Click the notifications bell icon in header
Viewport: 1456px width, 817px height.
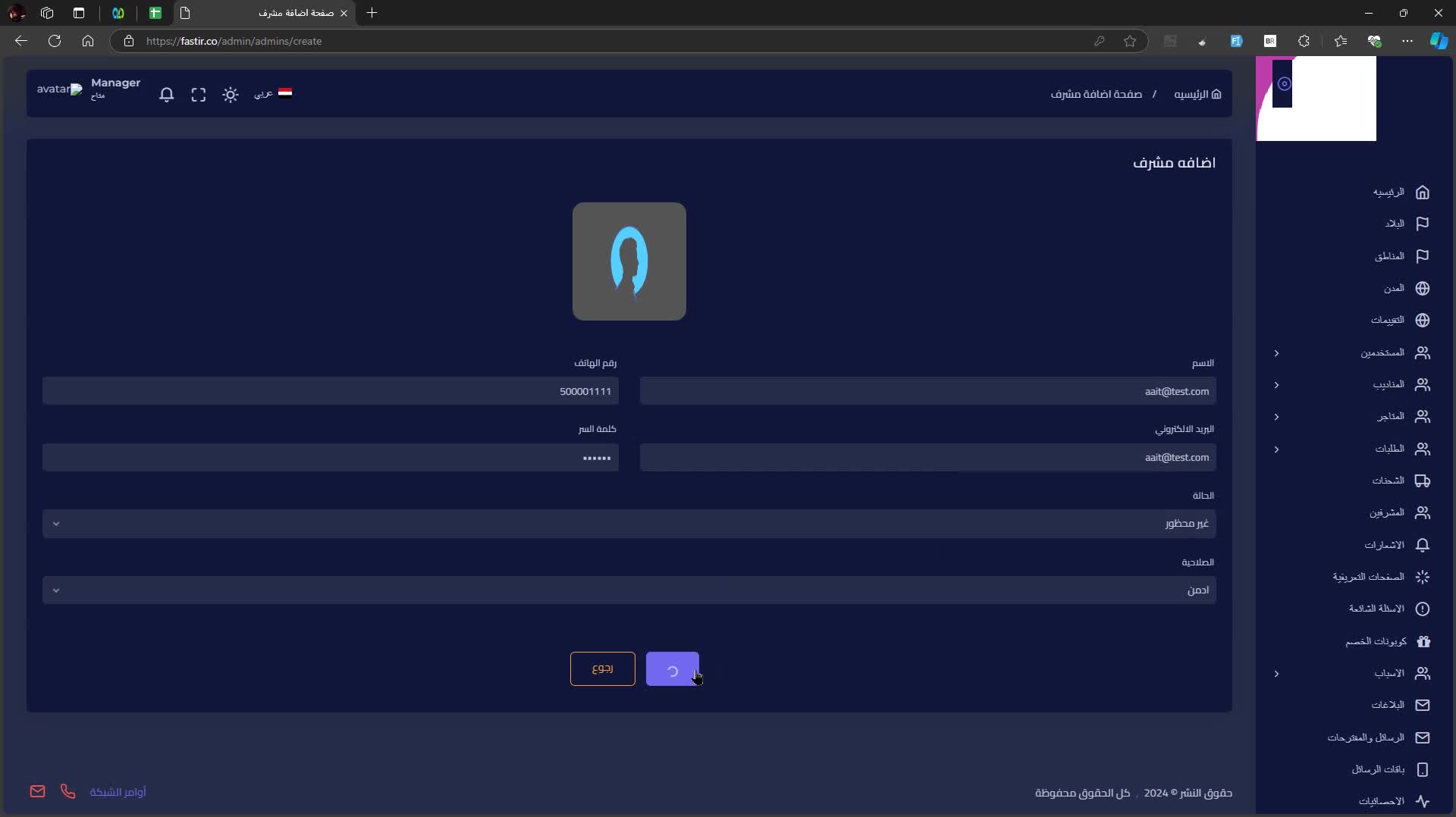167,95
